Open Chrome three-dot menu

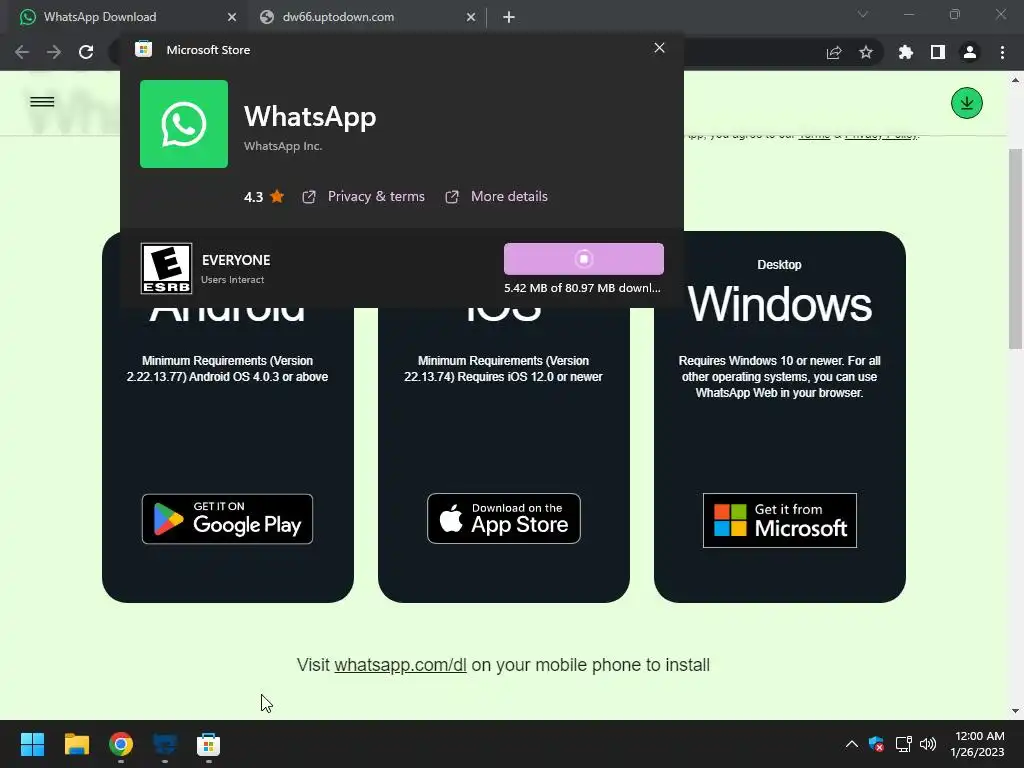pos(1002,52)
